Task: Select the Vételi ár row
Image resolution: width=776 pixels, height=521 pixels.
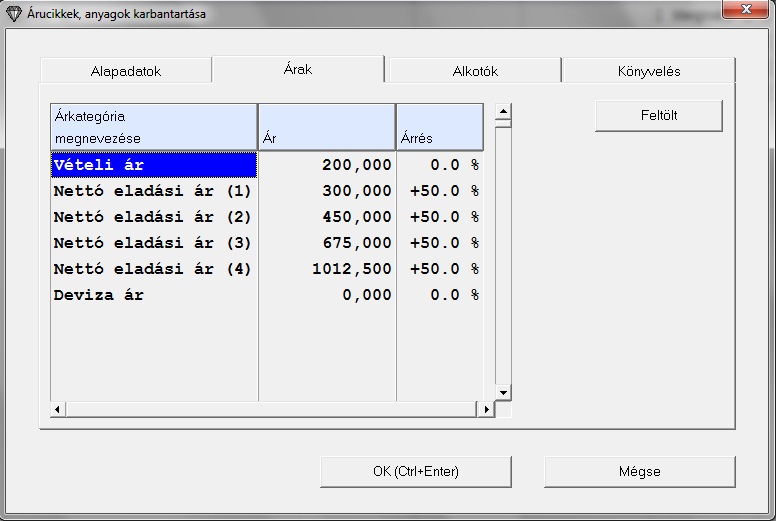Action: coord(154,164)
